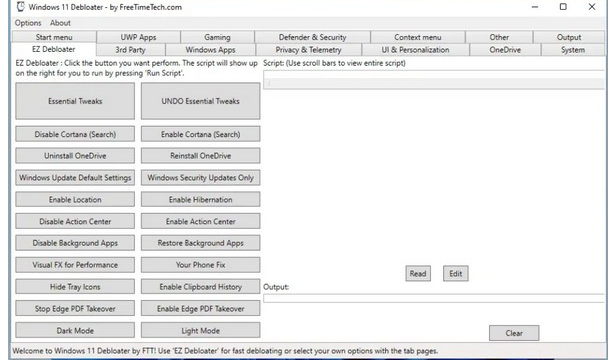The height and width of the screenshot is (360, 609).
Task: Maximize the Windows 11 Debloater window
Action: click(x=563, y=7)
